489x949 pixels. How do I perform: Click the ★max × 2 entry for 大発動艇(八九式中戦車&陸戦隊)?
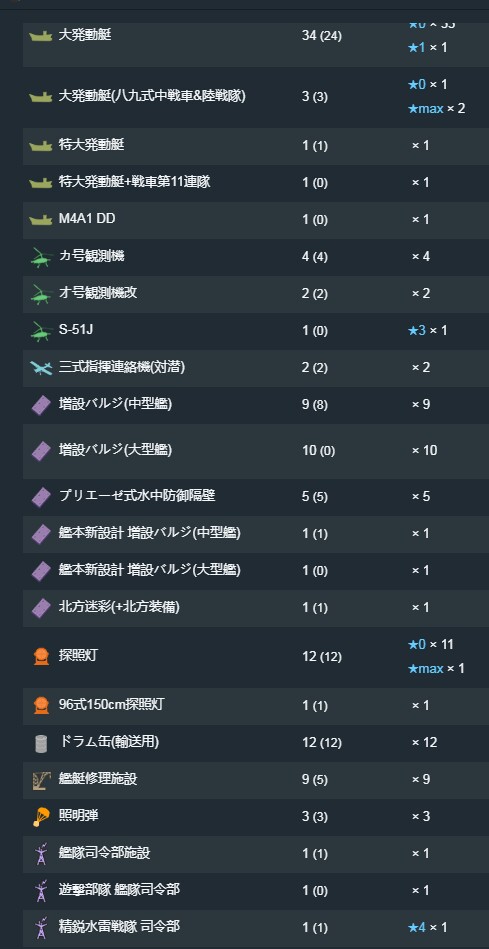pos(436,109)
